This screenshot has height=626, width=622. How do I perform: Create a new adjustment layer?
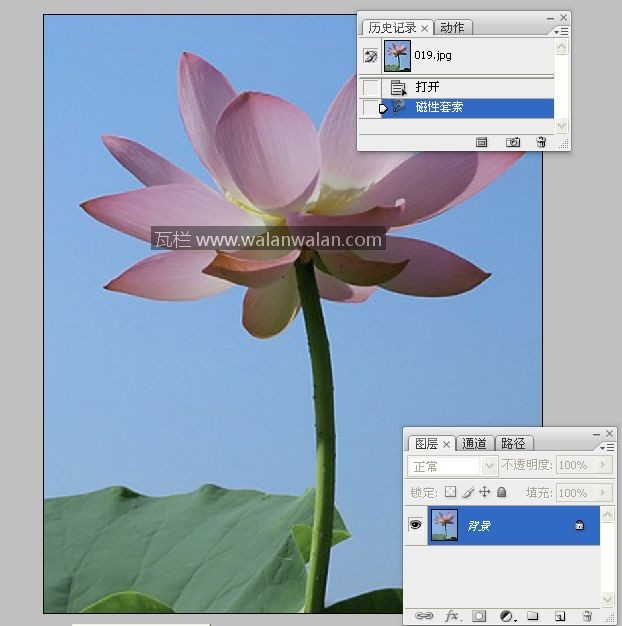[506, 616]
